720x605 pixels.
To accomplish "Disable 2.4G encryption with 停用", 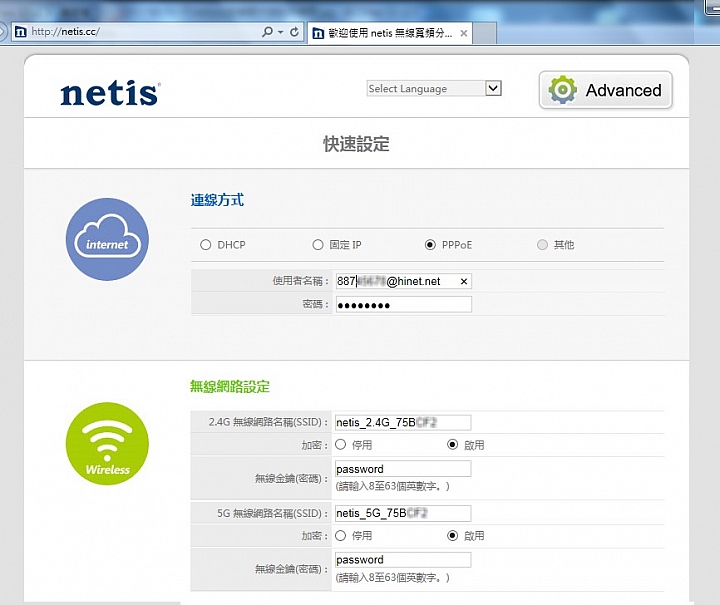I will tap(340, 444).
